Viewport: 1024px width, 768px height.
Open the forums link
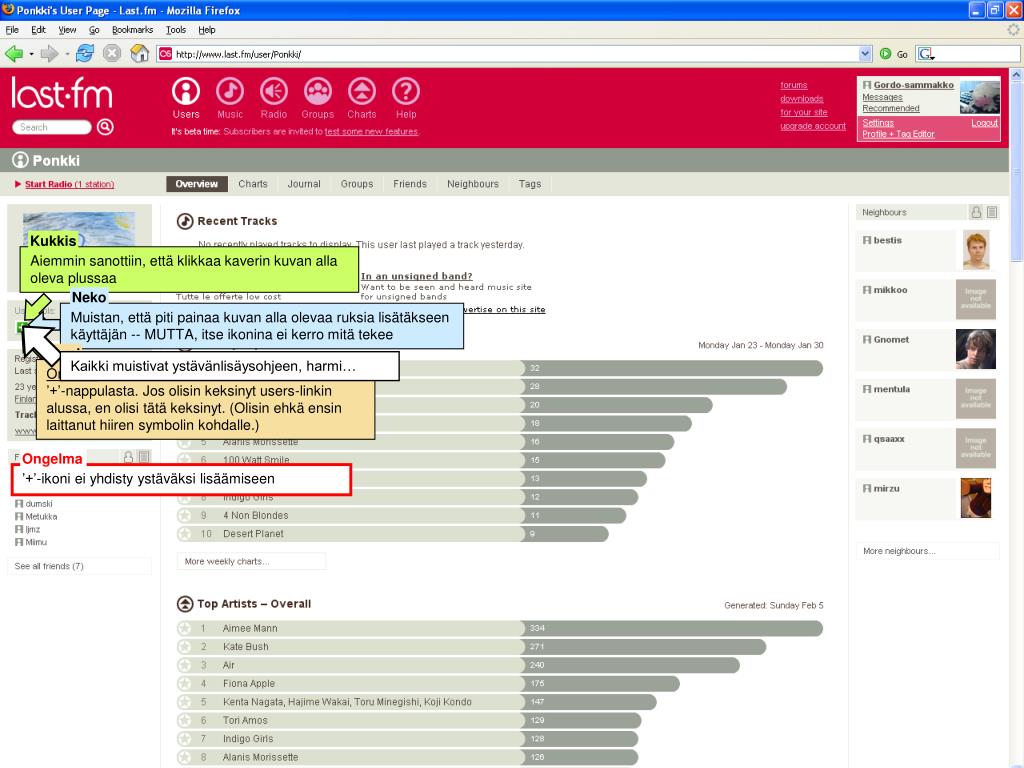793,86
